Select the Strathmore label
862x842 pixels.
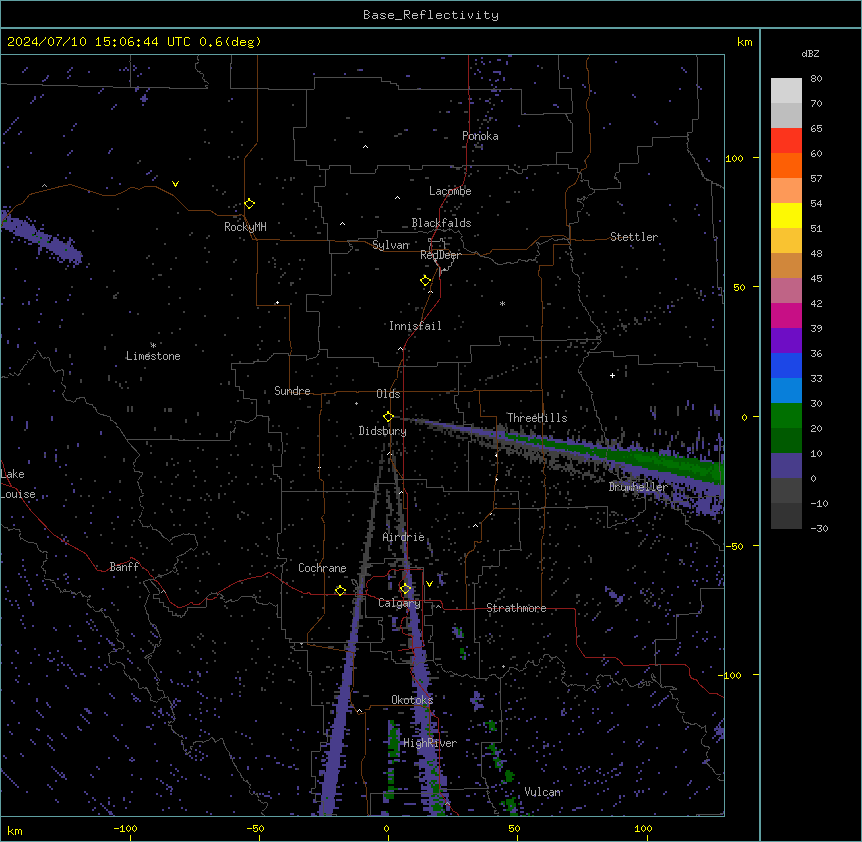516,608
